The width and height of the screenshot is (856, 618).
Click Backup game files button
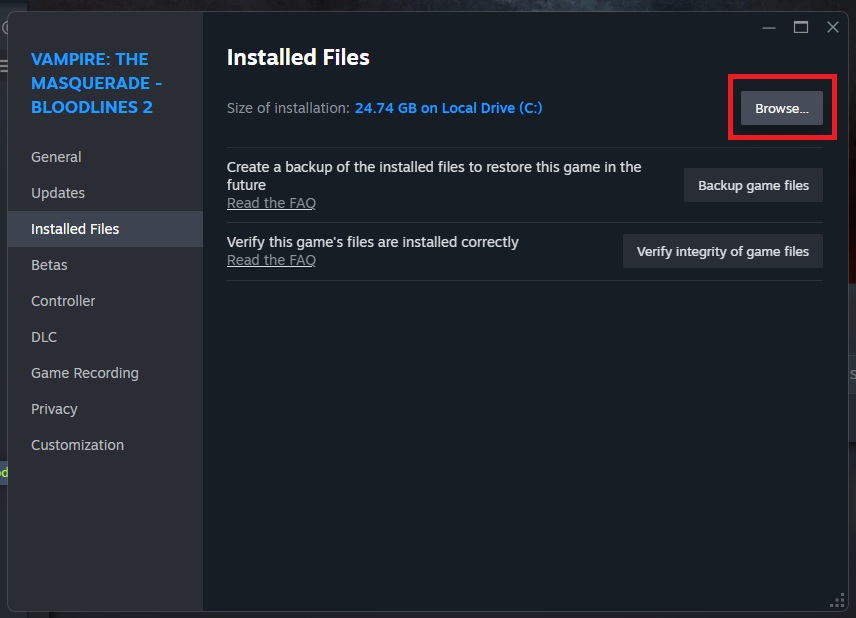coord(753,186)
